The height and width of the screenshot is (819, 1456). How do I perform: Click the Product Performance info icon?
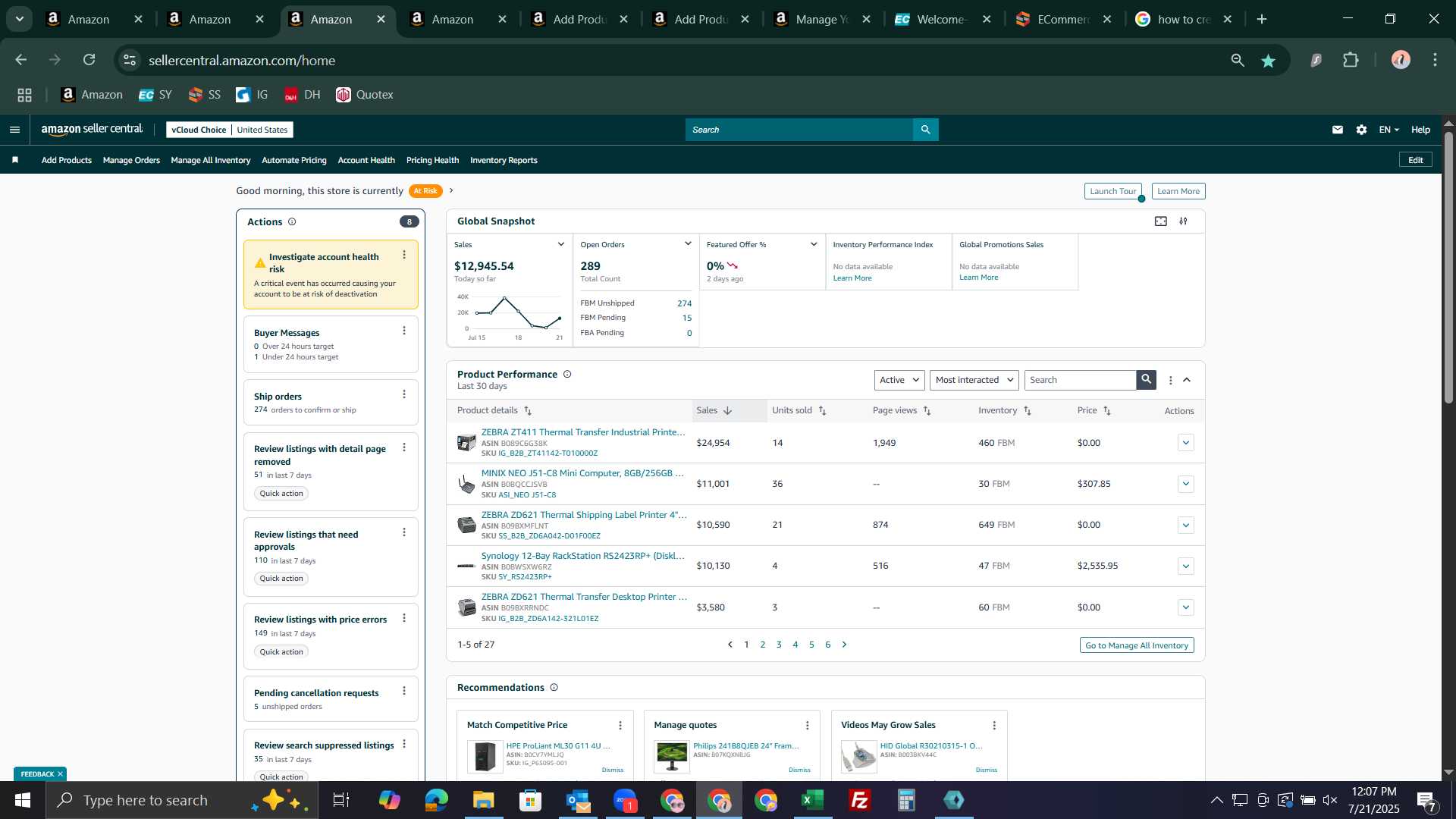point(567,374)
